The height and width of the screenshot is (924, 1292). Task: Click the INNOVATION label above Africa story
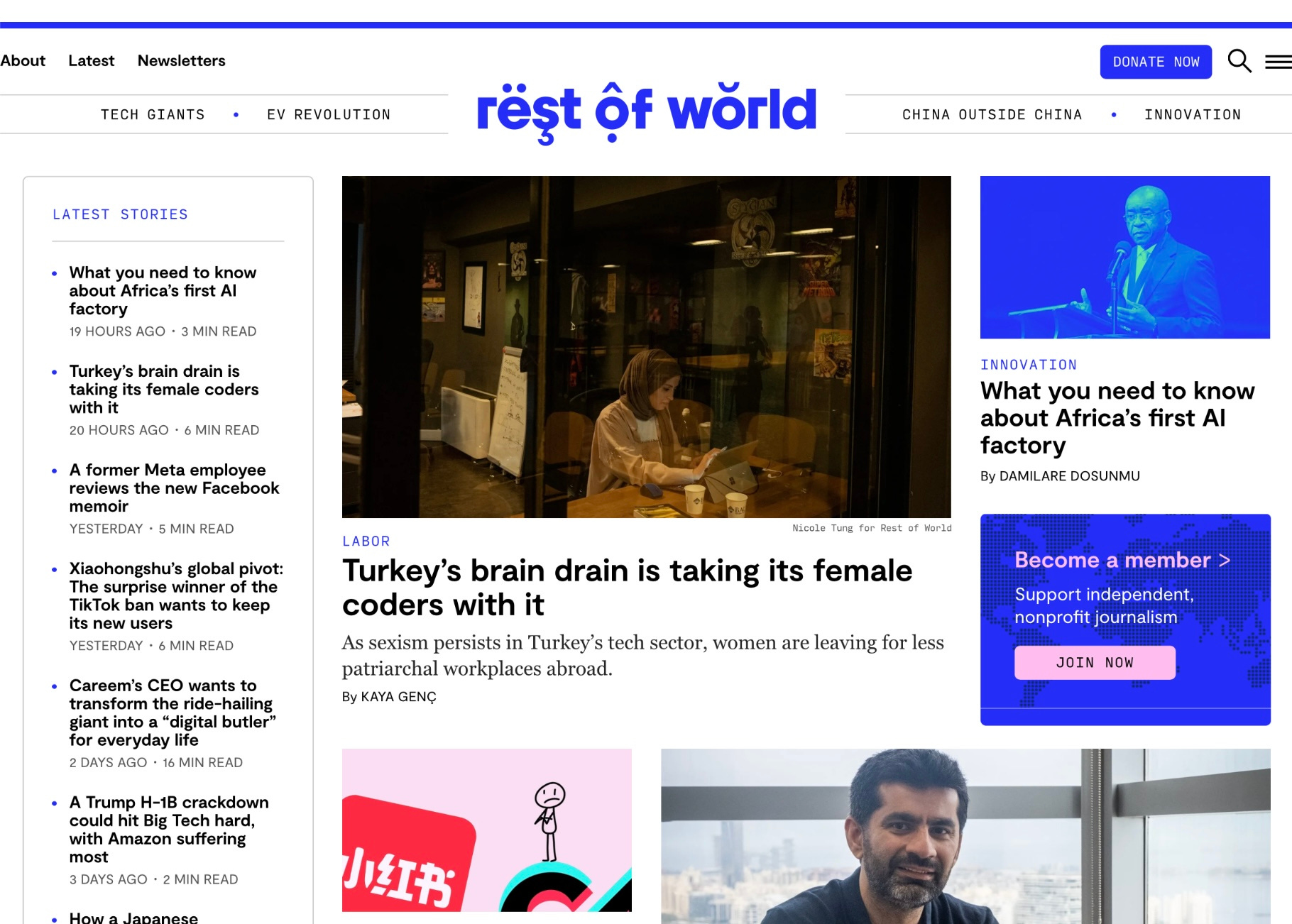pyautogui.click(x=1029, y=365)
